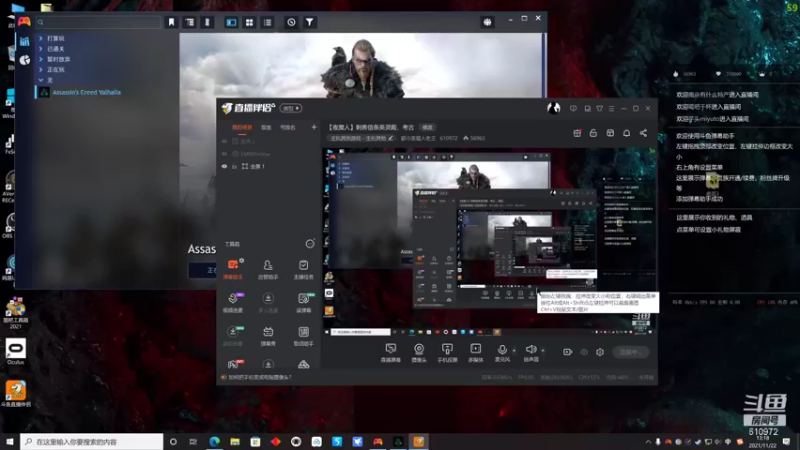Open the skin shirt icon in title bar
The image size is (800, 450).
599,109
